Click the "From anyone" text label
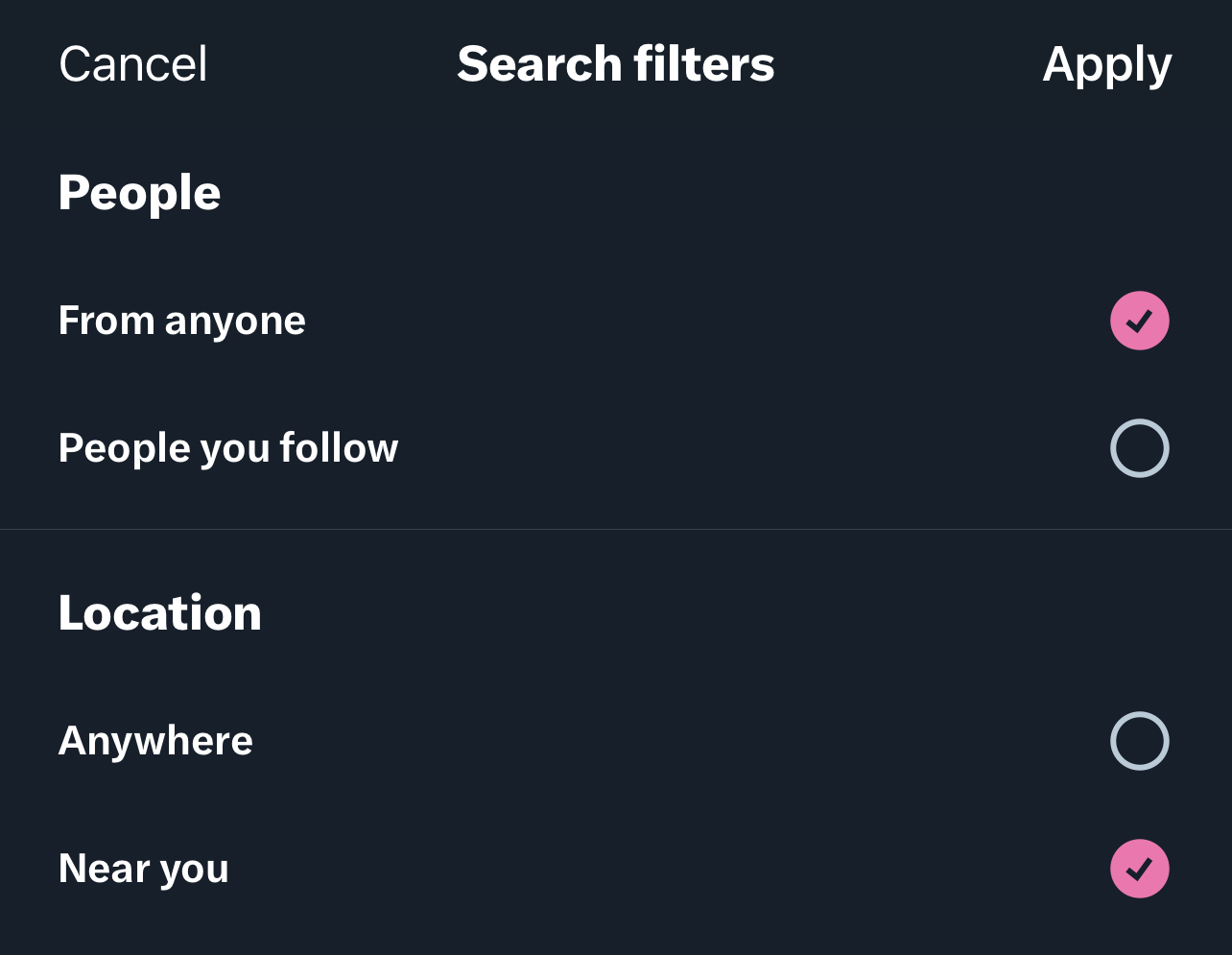Image resolution: width=1232 pixels, height=955 pixels. tap(182, 321)
